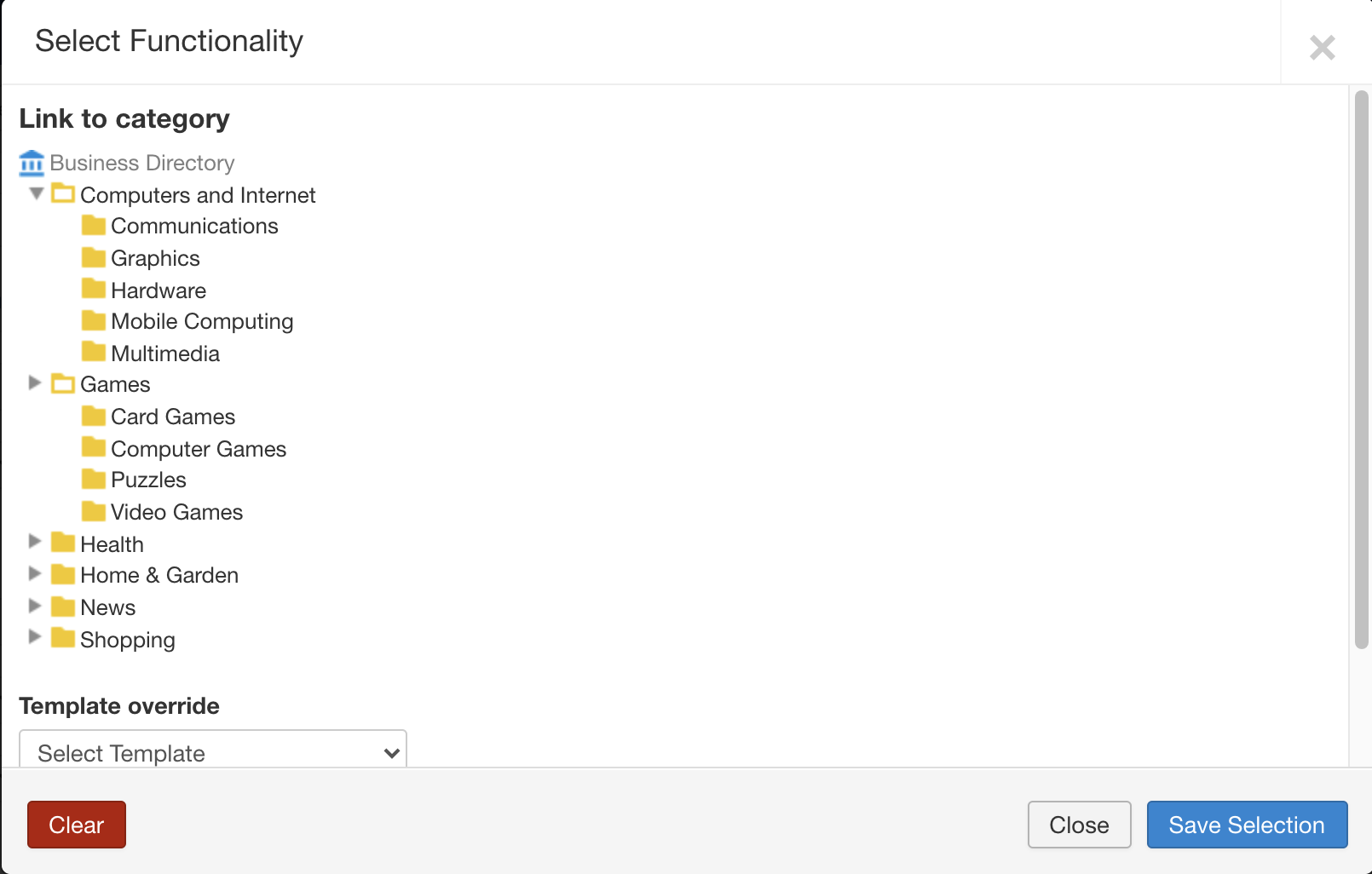Expand the News category arrow
This screenshot has height=874, width=1372.
[35, 606]
